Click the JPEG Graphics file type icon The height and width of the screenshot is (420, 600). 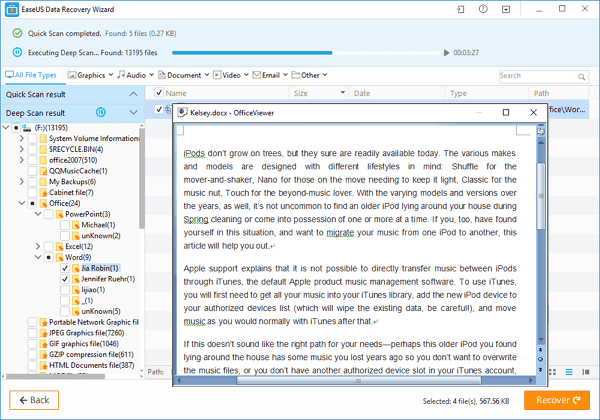coord(43,333)
